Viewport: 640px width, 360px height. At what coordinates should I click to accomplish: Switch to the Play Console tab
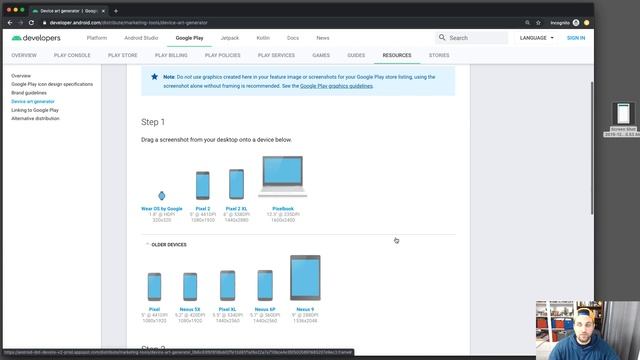(72, 55)
